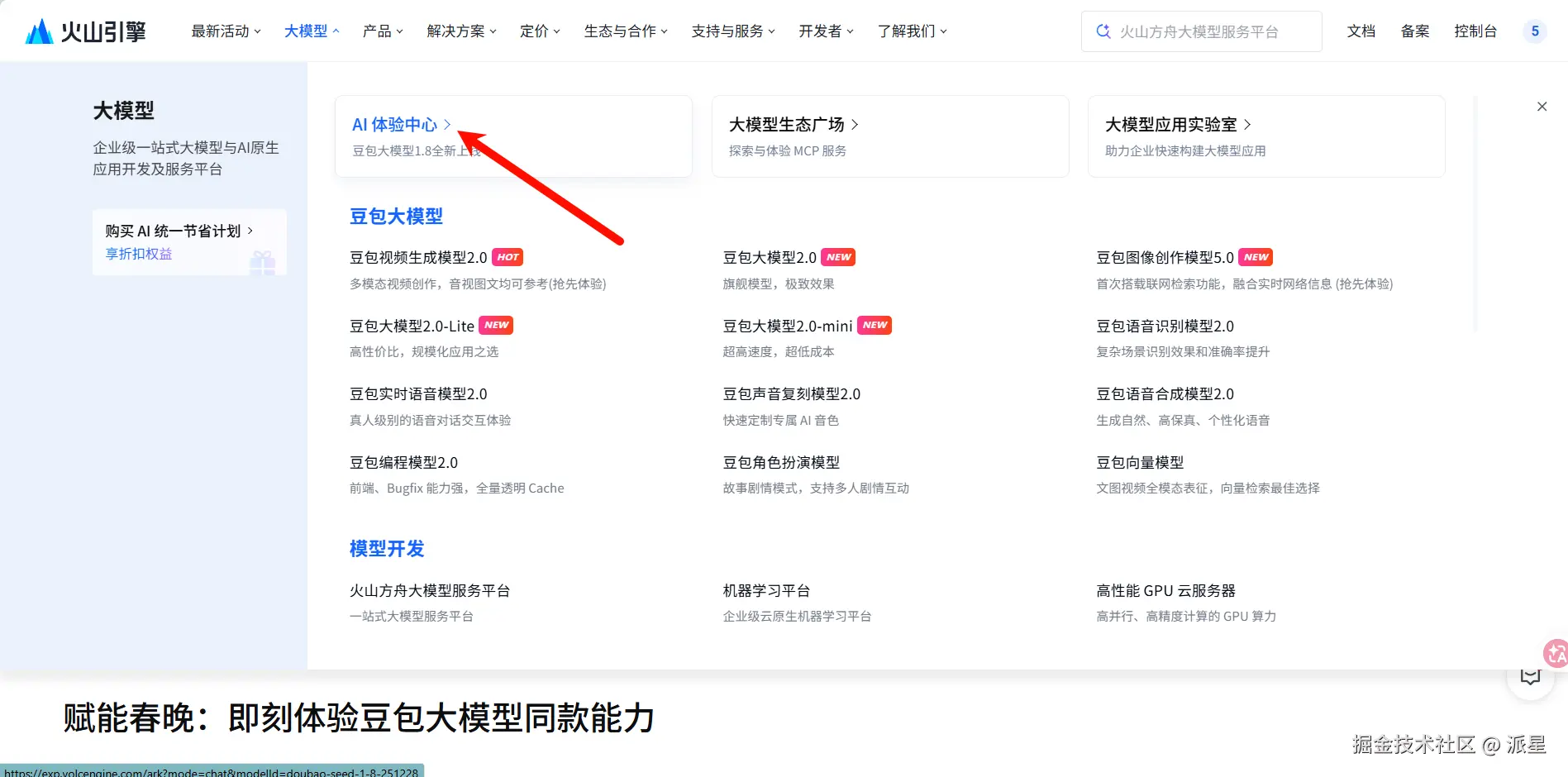Close the mega menu panel

pos(1542,107)
